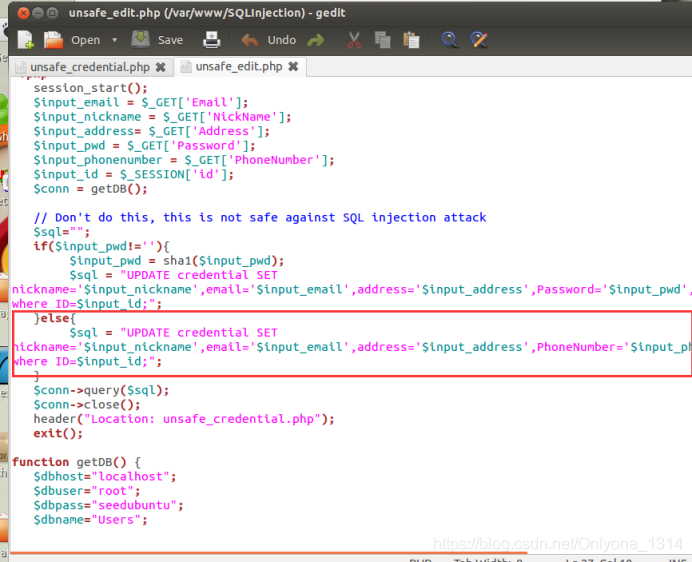Paste with the clipboard icon
The height and width of the screenshot is (562, 692).
411,40
